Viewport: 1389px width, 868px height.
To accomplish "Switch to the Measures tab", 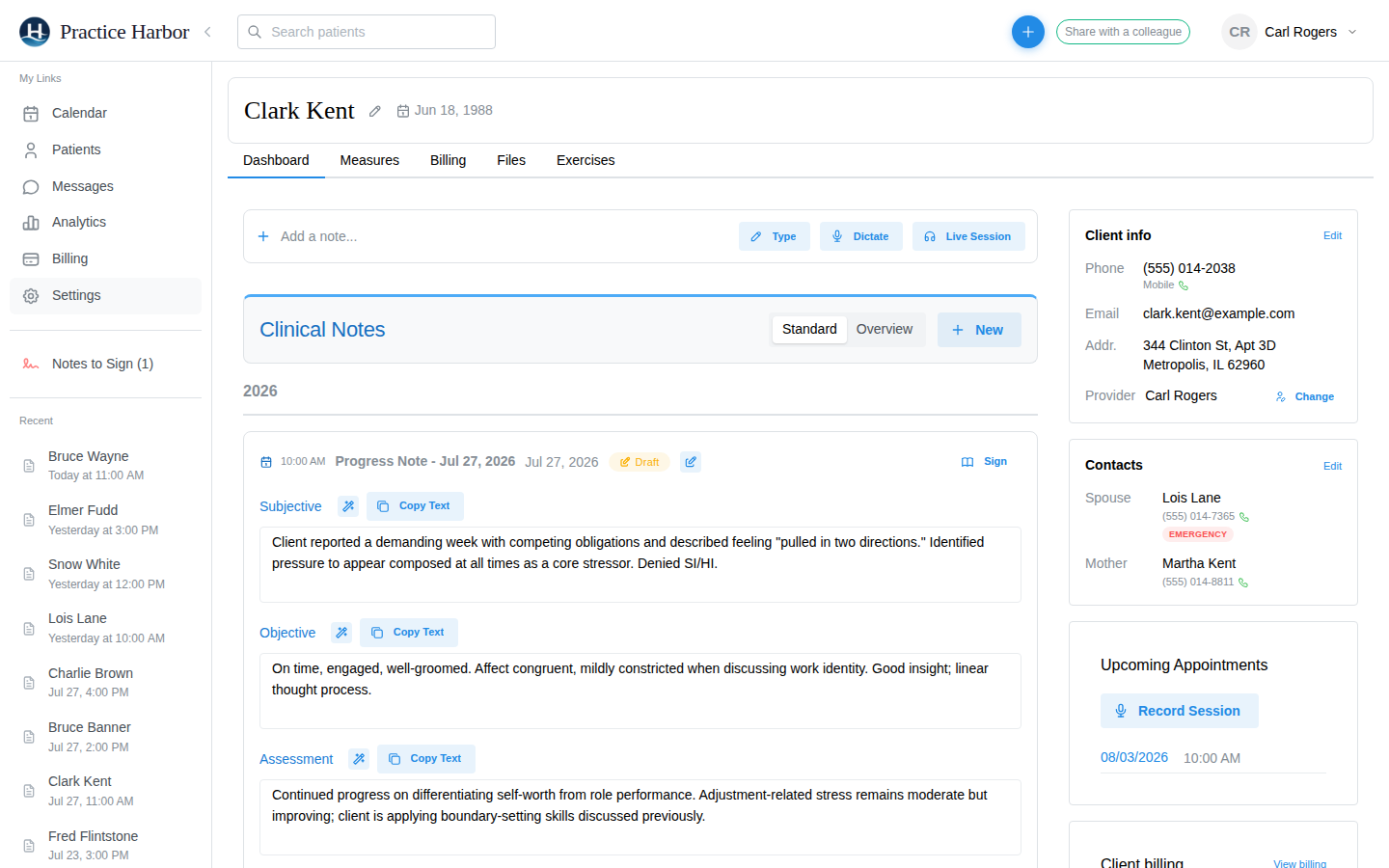I will (x=369, y=160).
